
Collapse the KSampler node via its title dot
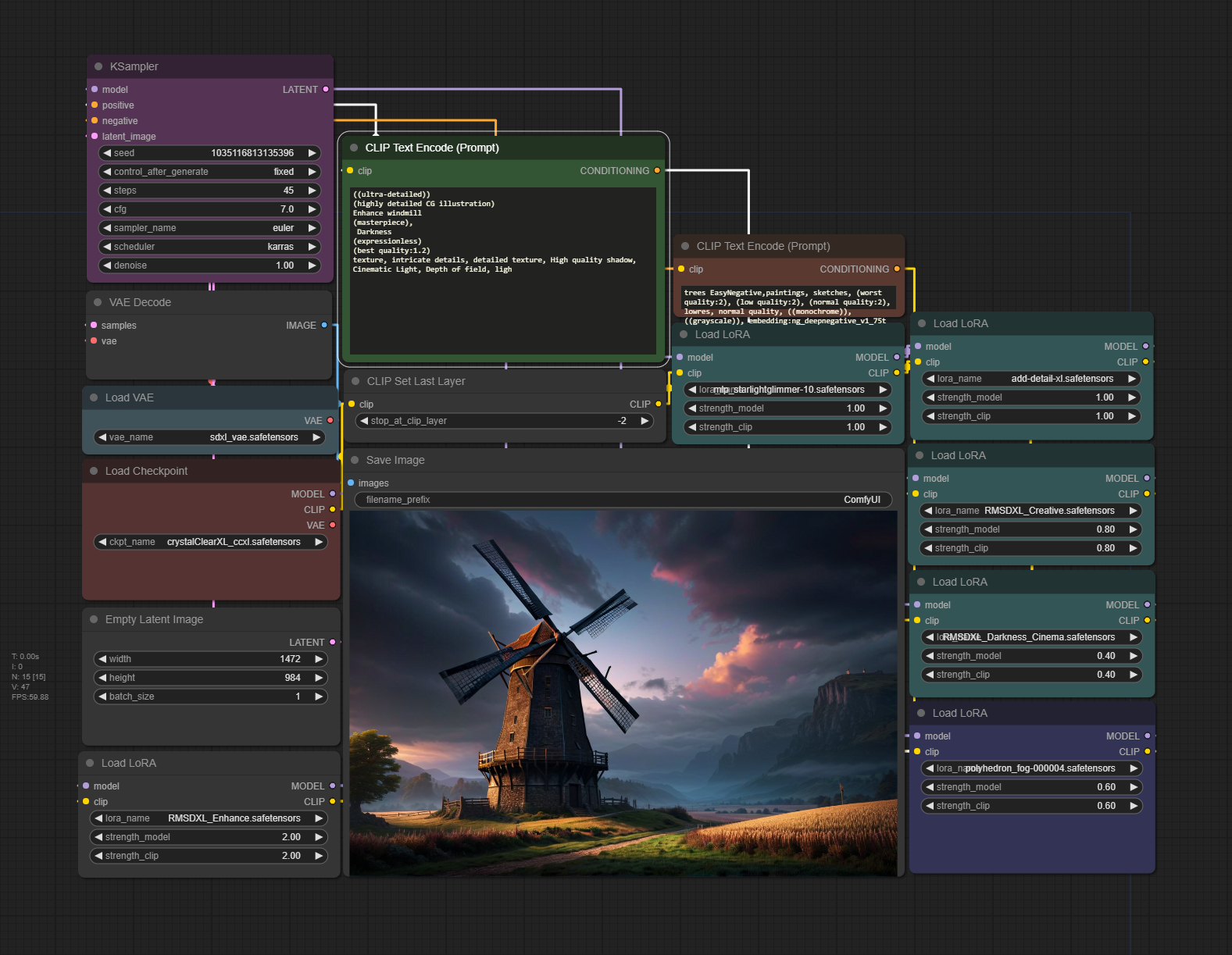pyautogui.click(x=98, y=67)
